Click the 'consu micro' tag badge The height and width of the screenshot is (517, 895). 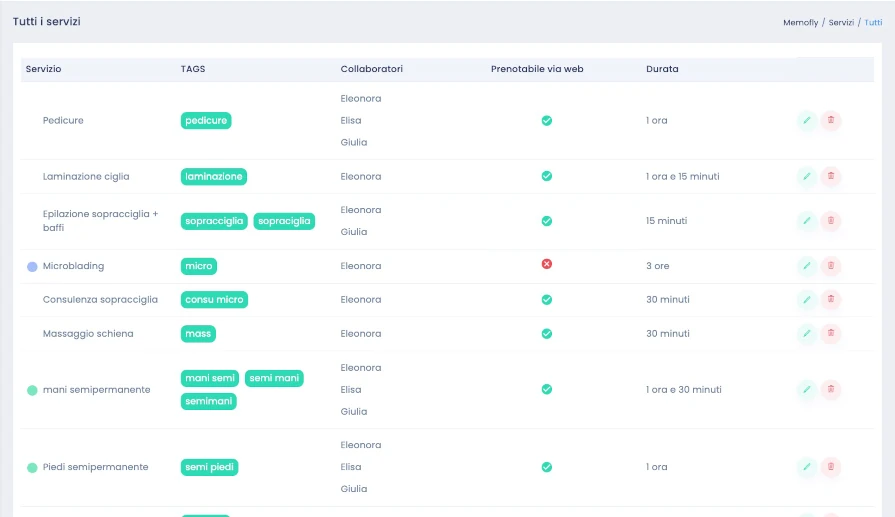(214, 300)
